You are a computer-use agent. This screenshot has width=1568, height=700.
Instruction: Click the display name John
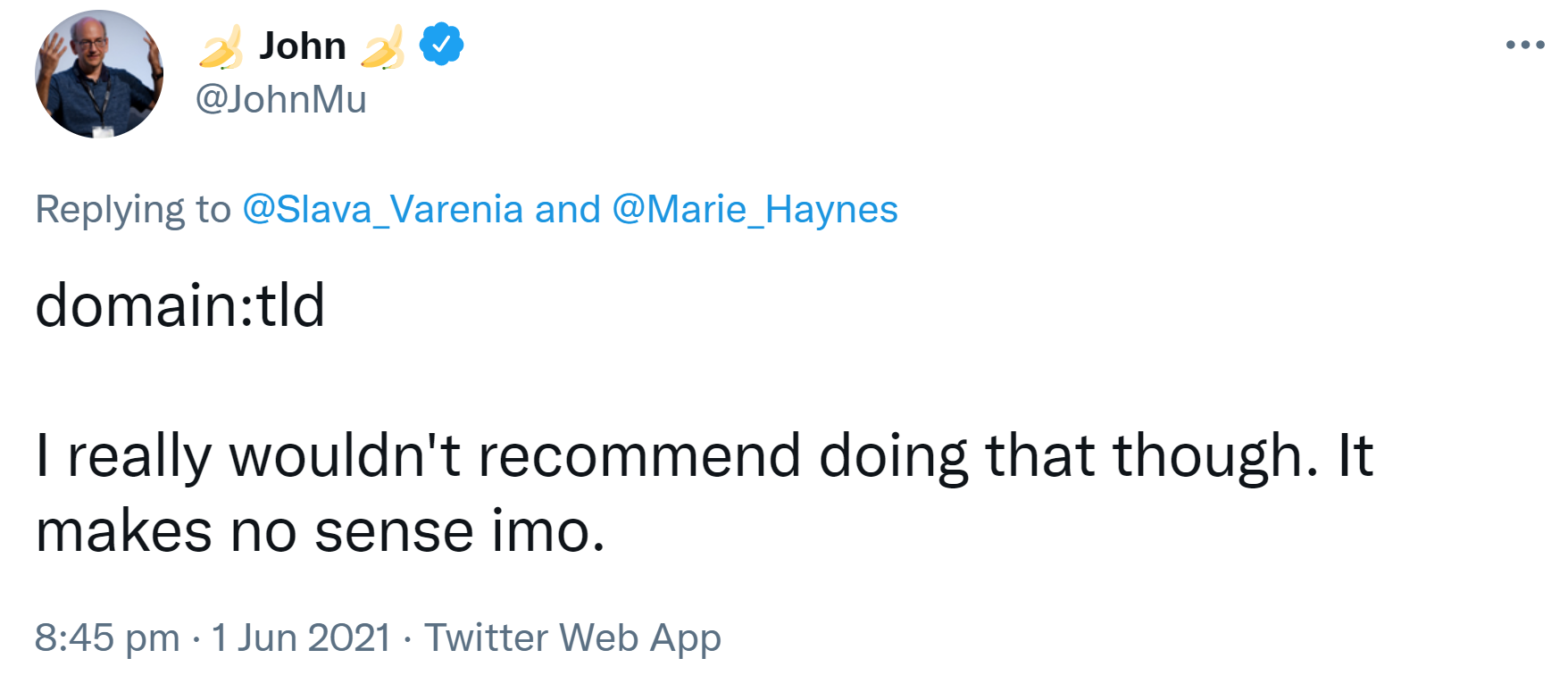tap(303, 46)
